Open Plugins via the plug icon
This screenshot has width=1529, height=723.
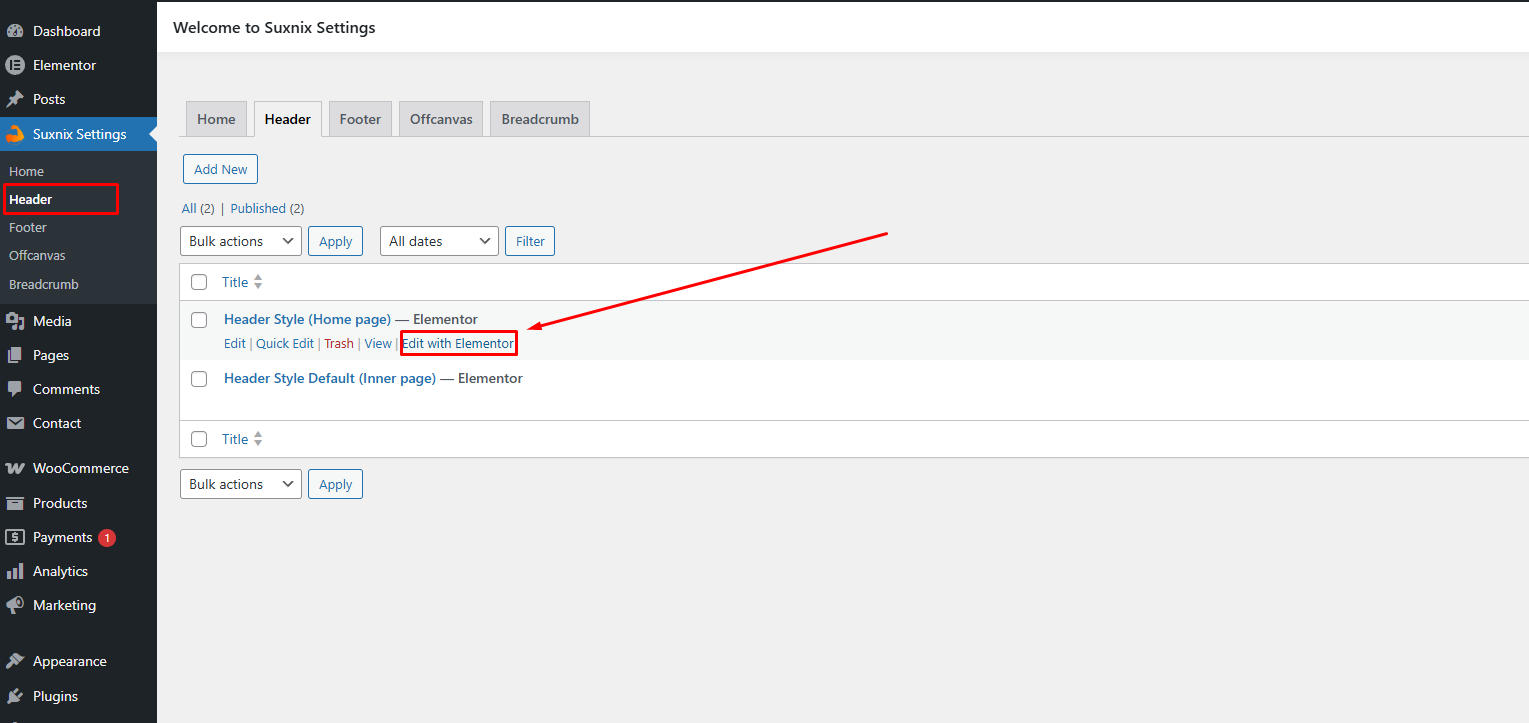coord(15,696)
